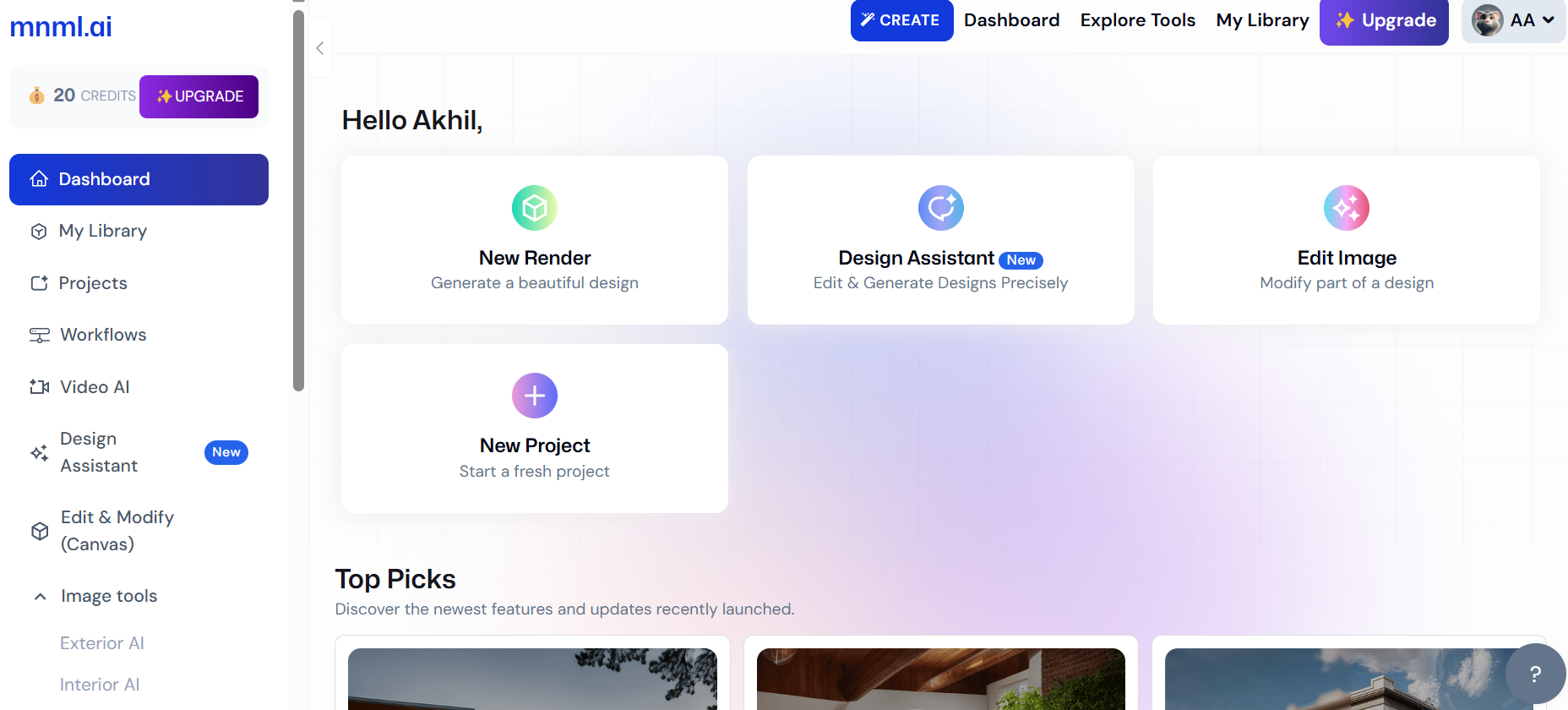The image size is (1568, 710).
Task: Click the user avatar picture
Action: click(1487, 20)
